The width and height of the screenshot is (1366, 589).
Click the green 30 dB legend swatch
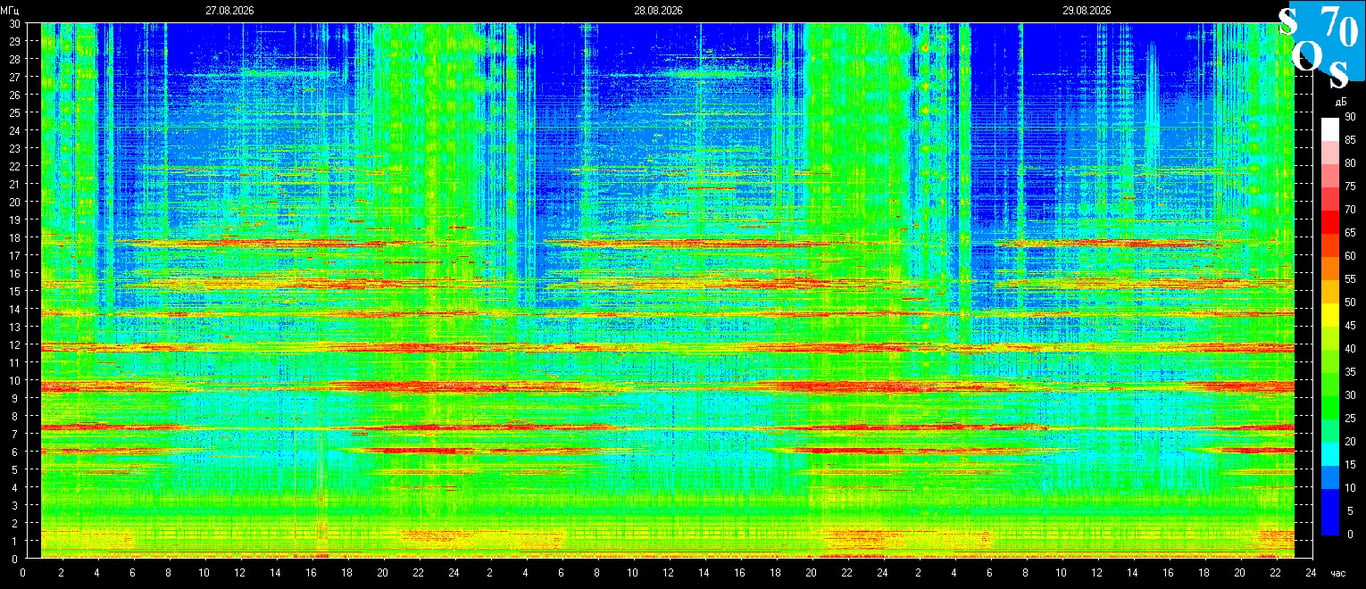[1330, 407]
